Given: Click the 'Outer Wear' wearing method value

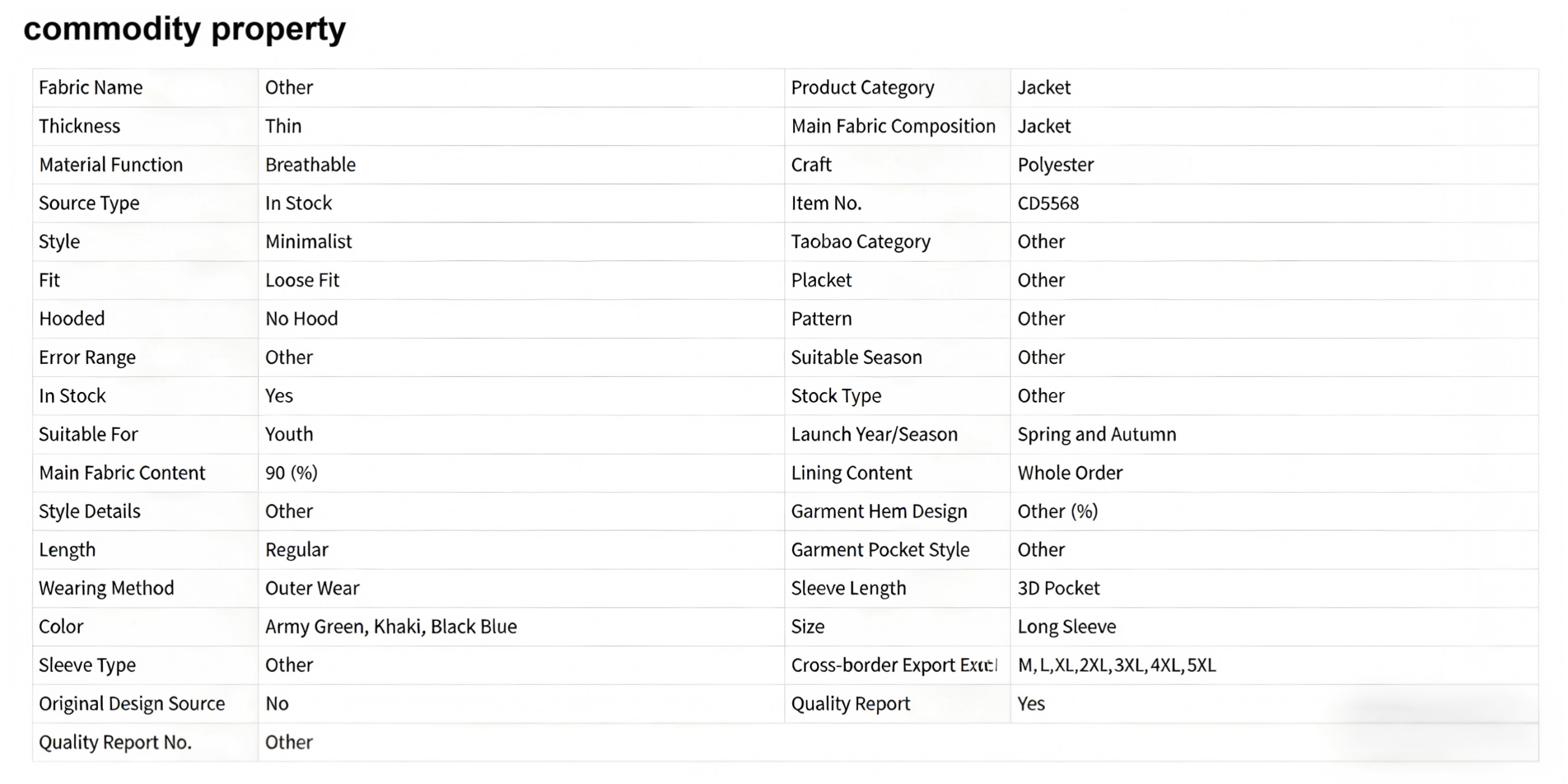Looking at the screenshot, I should coord(312,588).
